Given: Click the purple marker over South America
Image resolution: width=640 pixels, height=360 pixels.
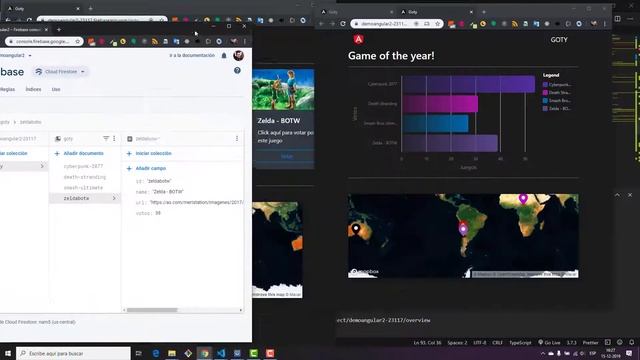Looking at the screenshot, I should [x=463, y=230].
